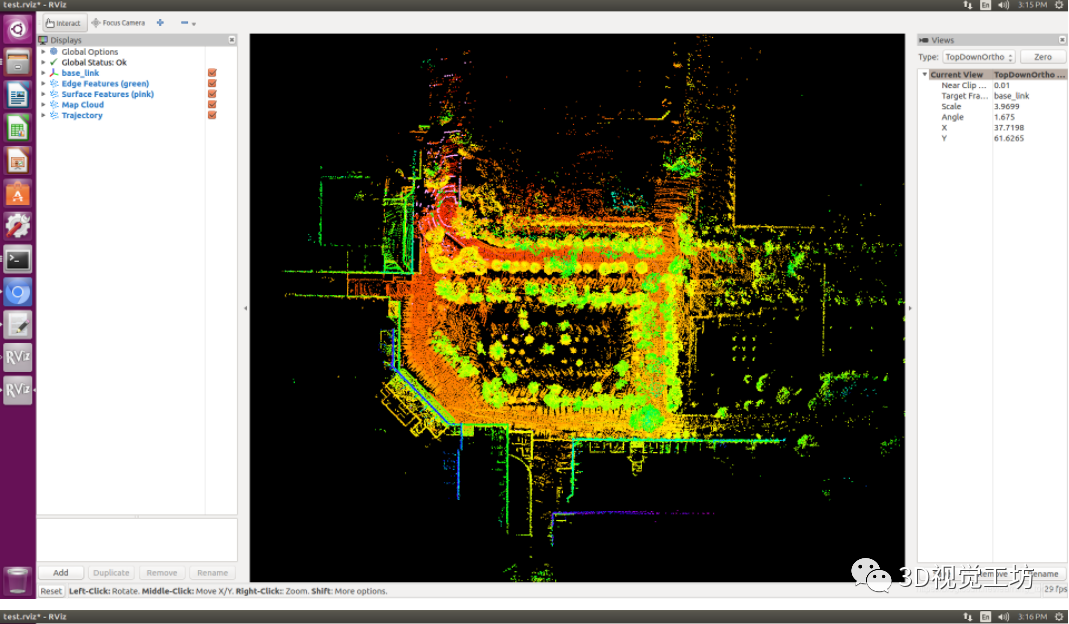Collapse the Current View entry in Views

tap(925, 74)
